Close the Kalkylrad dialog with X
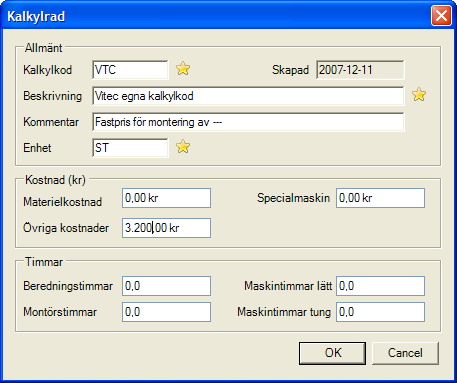Screen dimensions: 457x383 441,16
